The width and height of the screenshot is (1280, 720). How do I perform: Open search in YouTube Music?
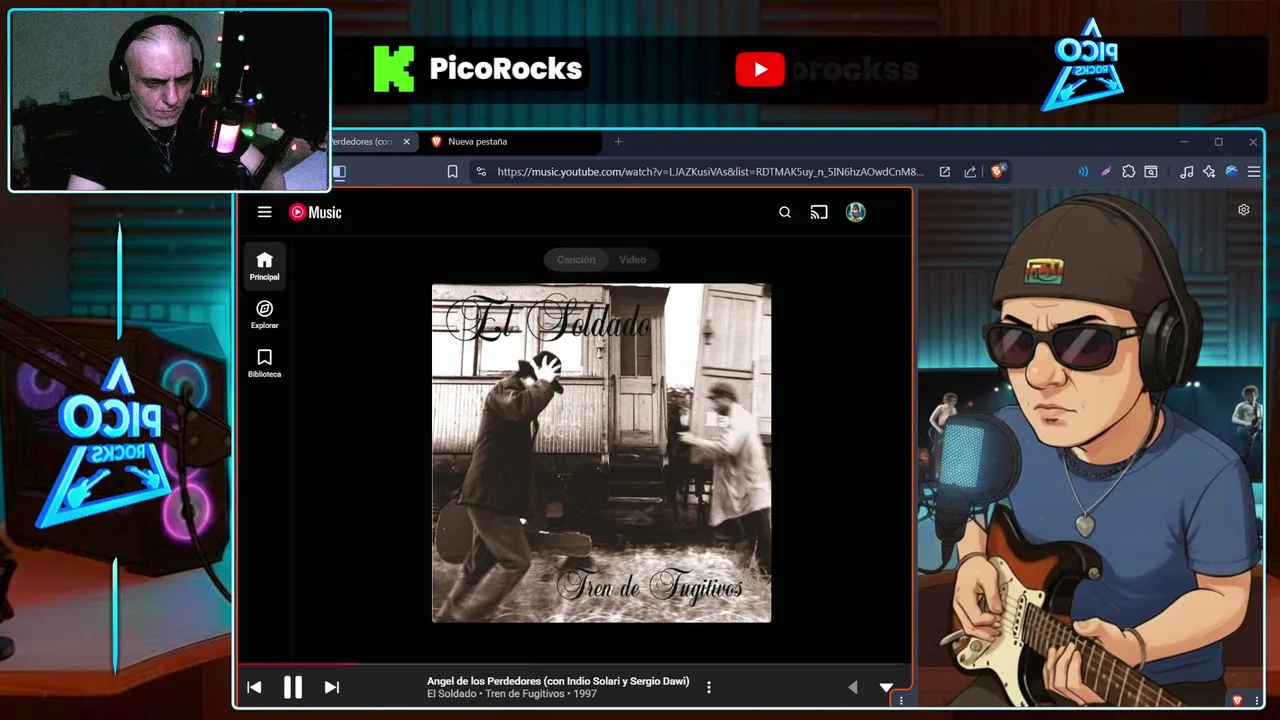(x=785, y=212)
